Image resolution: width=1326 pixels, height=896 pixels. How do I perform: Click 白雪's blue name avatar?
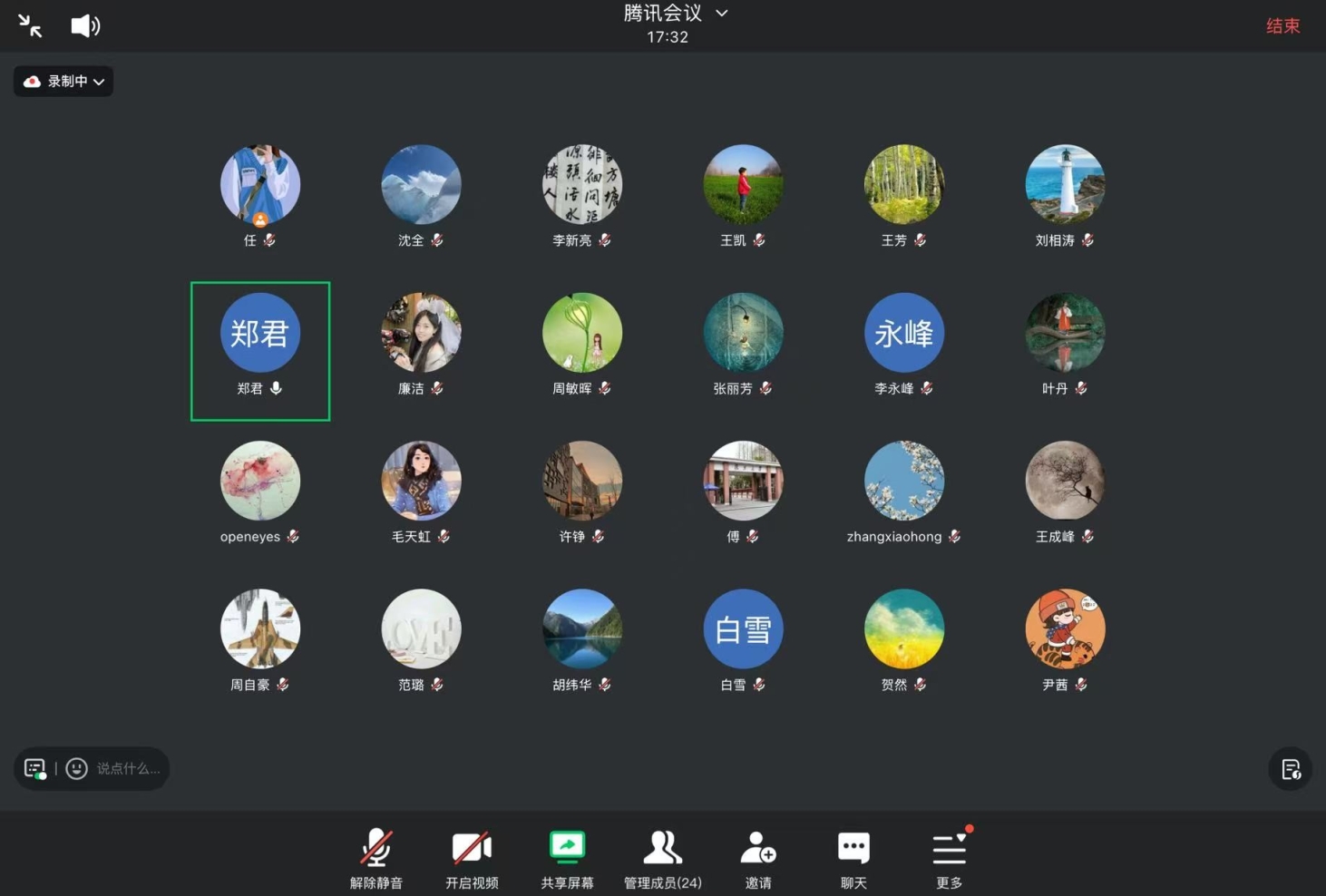tap(743, 629)
